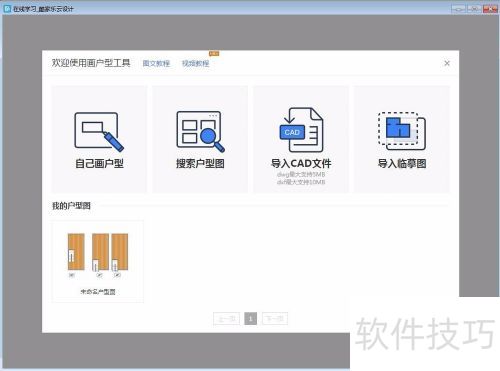Click the 我的户型图 section heading
Viewport: 500px width, 371px height.
pyautogui.click(x=71, y=206)
